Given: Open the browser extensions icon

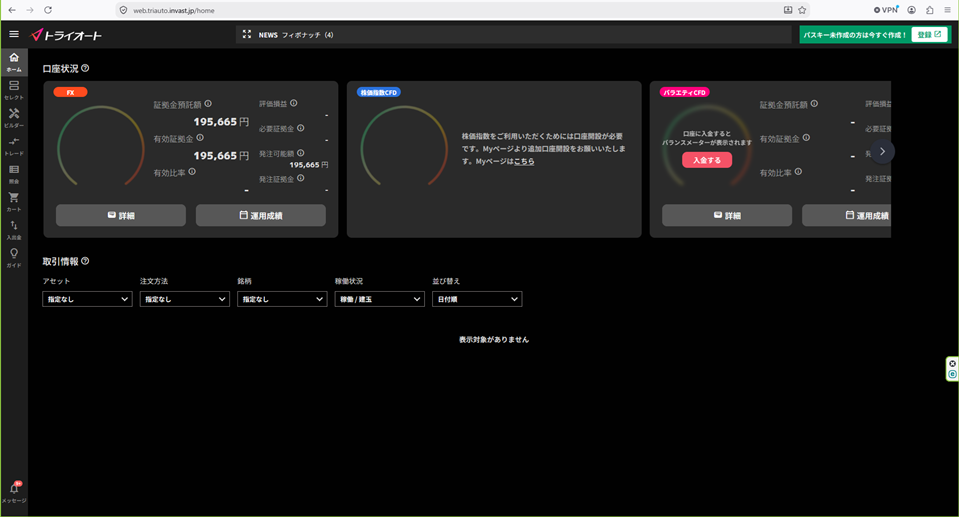Looking at the screenshot, I should tap(930, 10).
